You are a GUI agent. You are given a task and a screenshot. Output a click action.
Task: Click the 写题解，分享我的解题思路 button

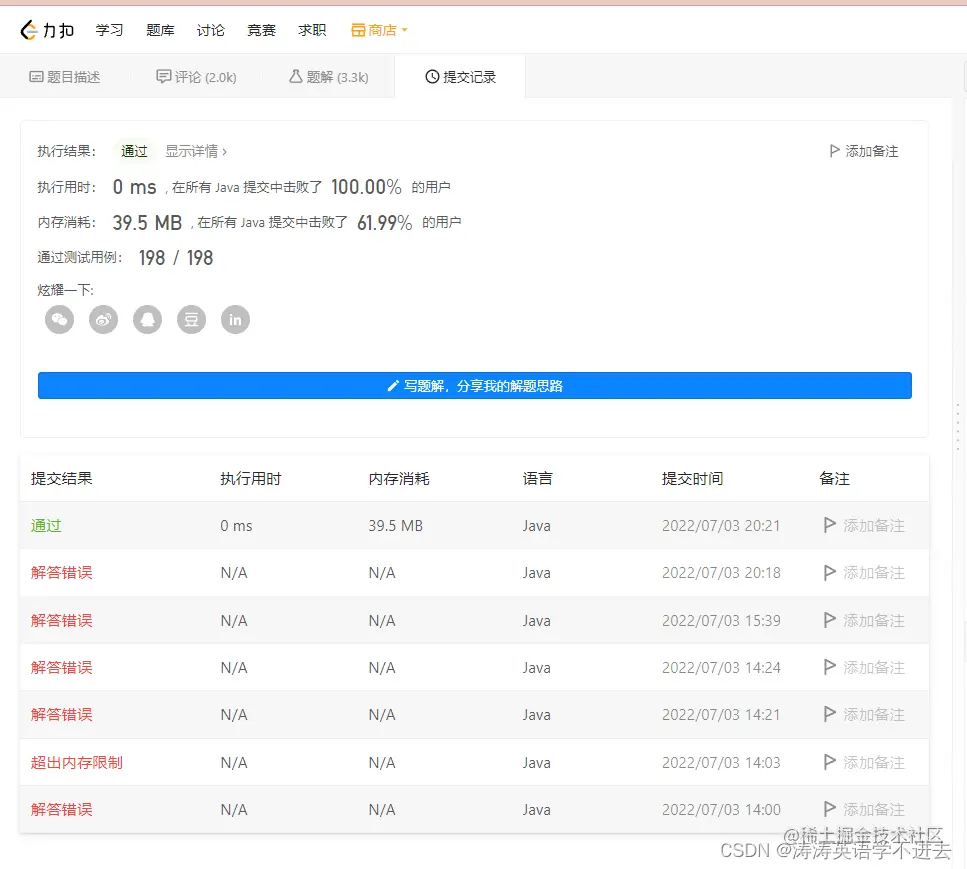[x=475, y=385]
